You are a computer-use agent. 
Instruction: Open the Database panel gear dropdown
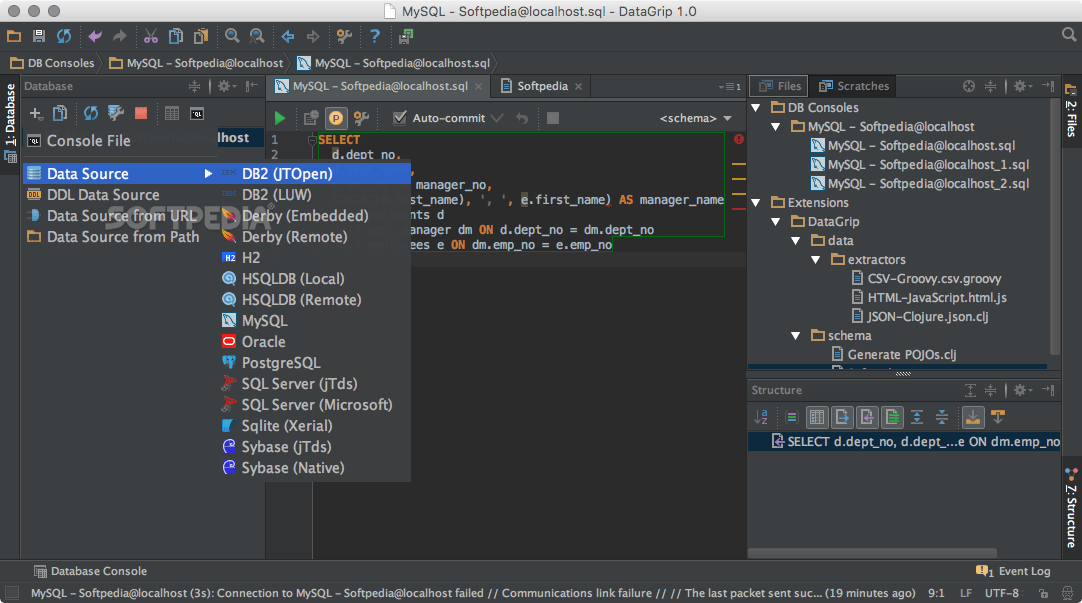(226, 86)
